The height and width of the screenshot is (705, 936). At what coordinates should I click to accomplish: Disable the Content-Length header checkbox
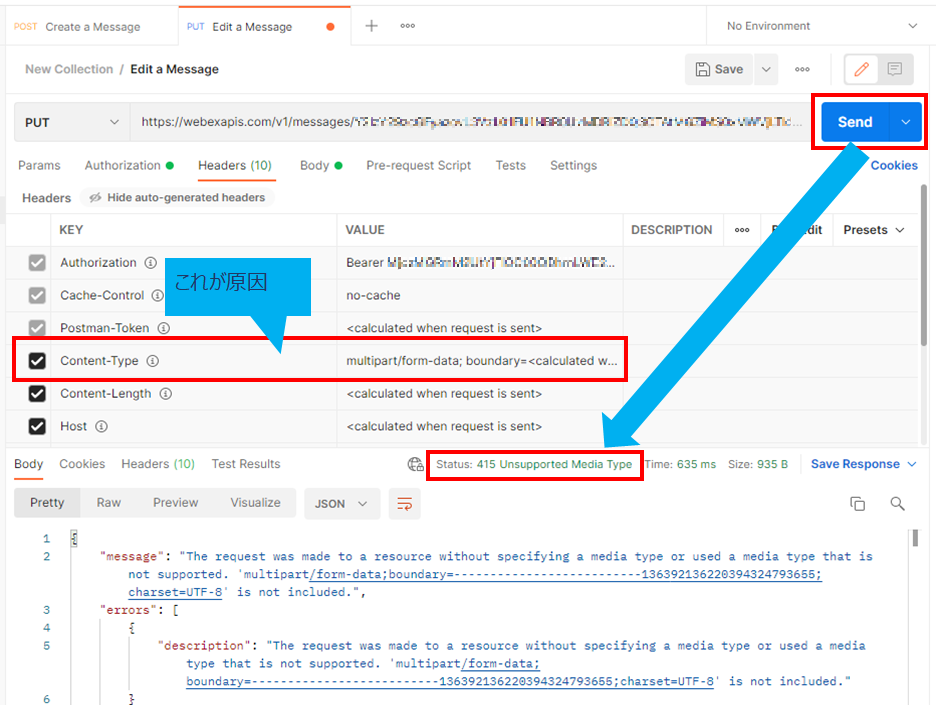click(x=37, y=393)
